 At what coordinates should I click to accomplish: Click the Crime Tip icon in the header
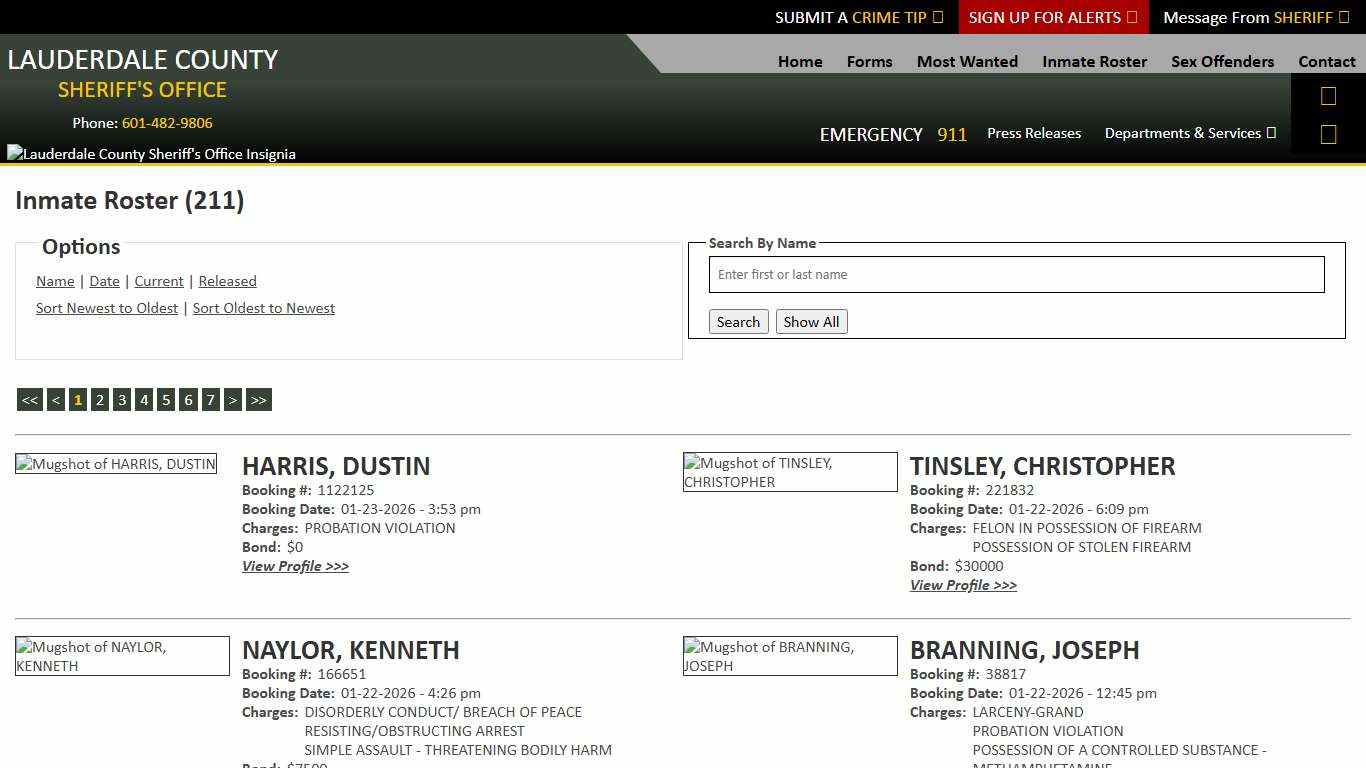937,17
